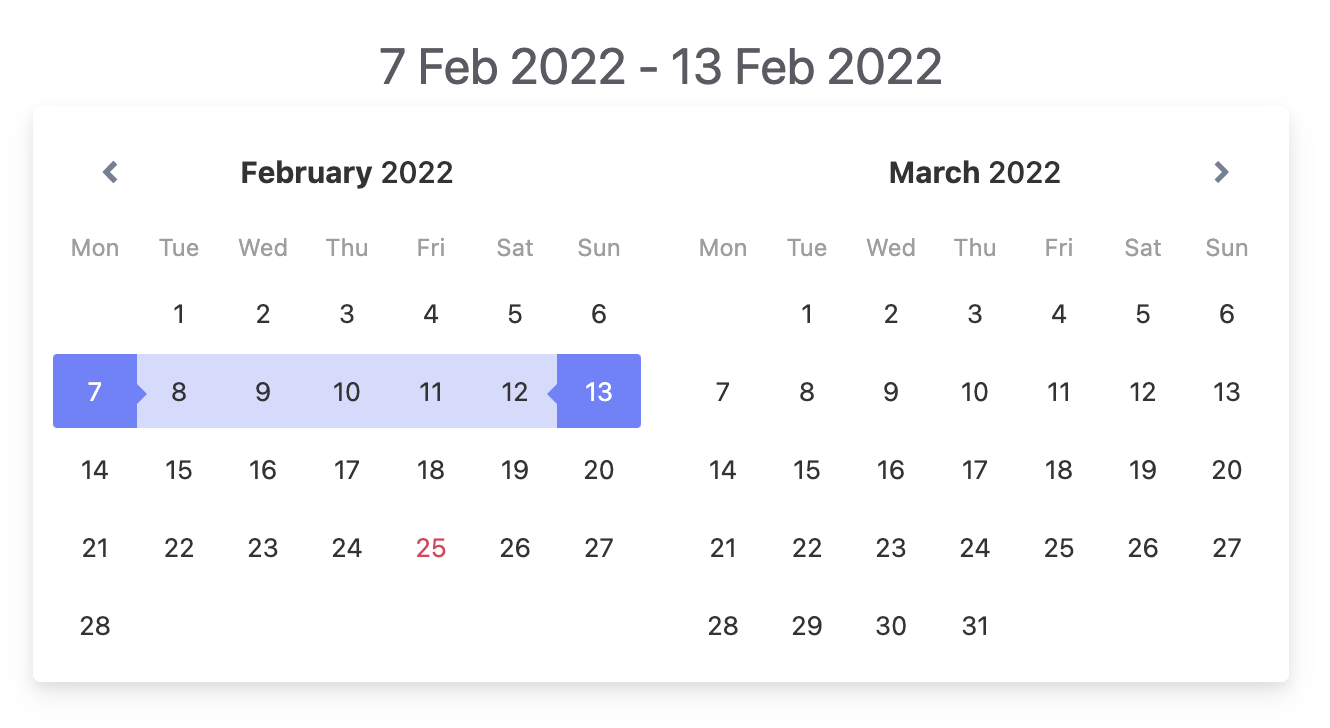Pick 9 March date
Viewport: 1330px width, 728px height.
pyautogui.click(x=891, y=391)
